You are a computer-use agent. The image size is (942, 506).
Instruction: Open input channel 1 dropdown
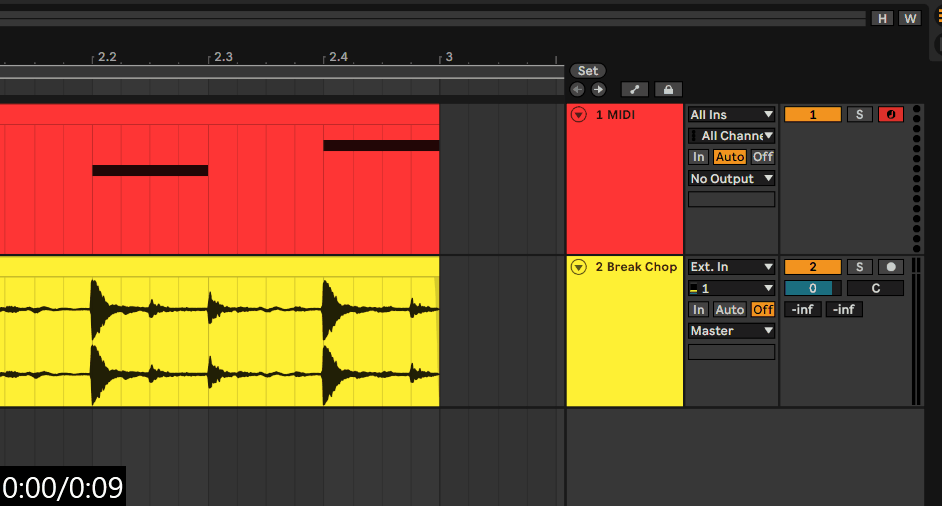point(731,288)
